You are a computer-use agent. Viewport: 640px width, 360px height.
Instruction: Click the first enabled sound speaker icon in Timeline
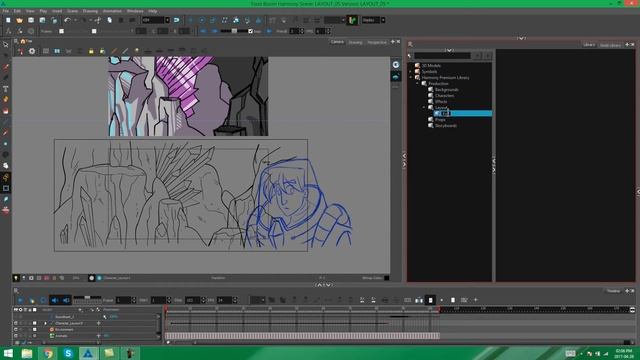click(55, 300)
